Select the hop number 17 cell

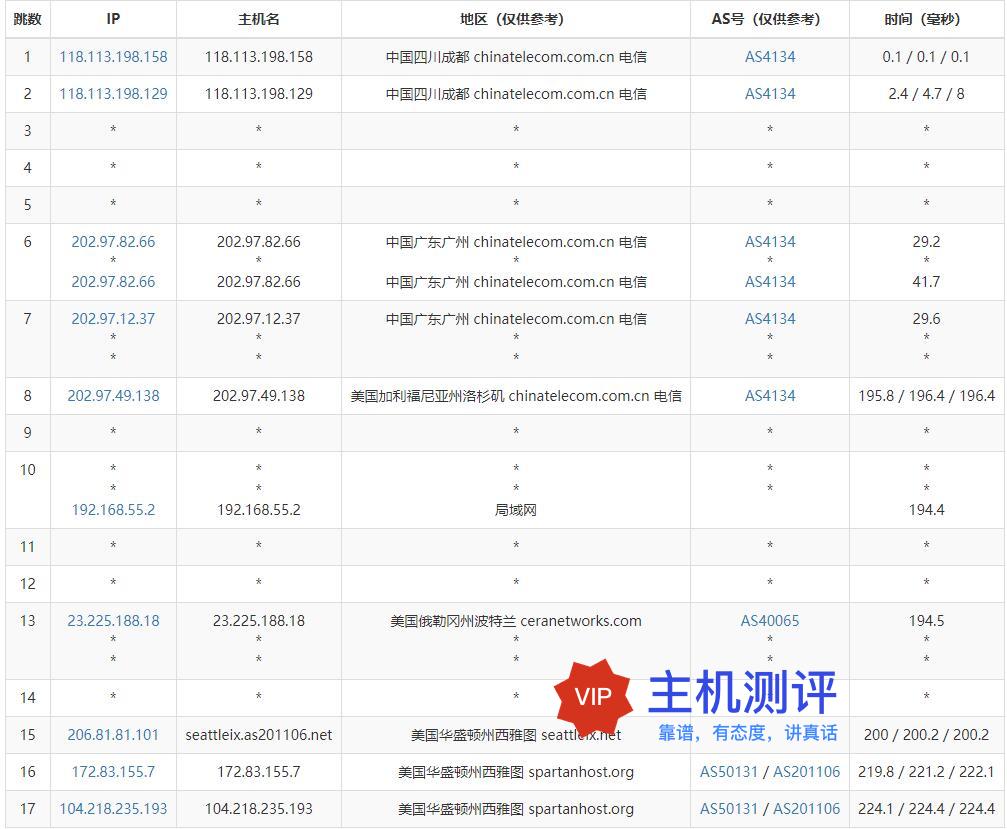[x=28, y=808]
